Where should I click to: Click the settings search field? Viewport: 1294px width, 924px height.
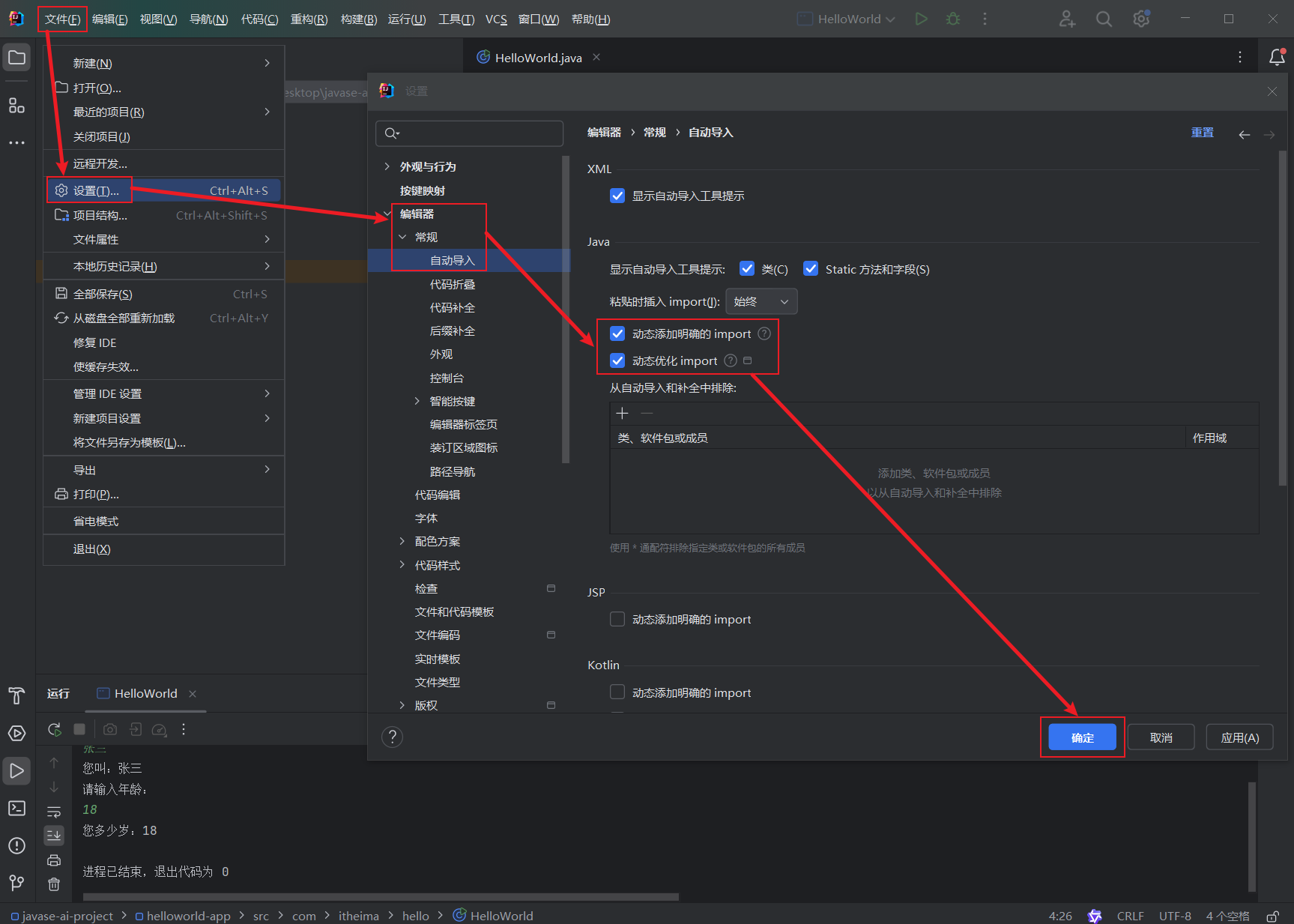pos(469,133)
